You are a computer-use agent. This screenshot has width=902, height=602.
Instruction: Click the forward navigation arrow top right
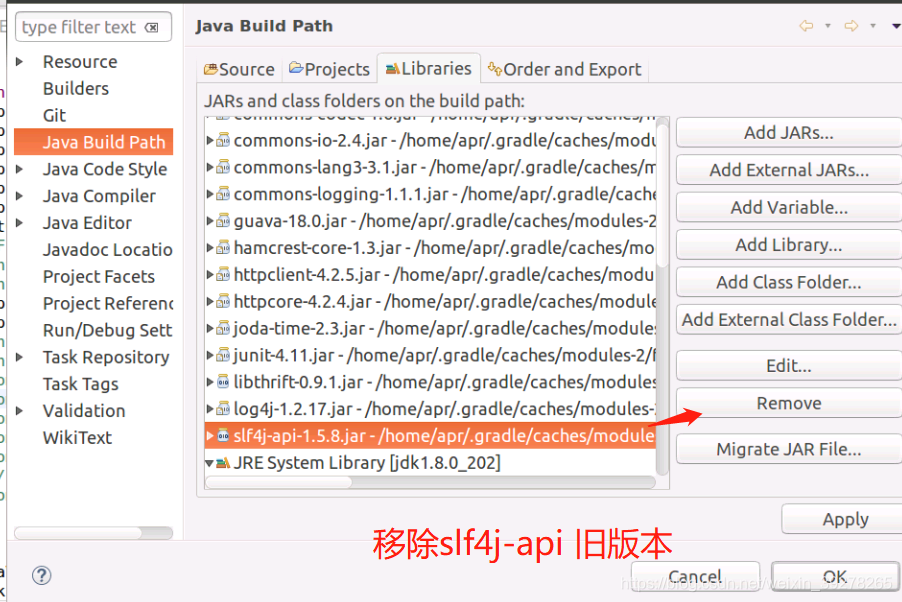(x=852, y=26)
